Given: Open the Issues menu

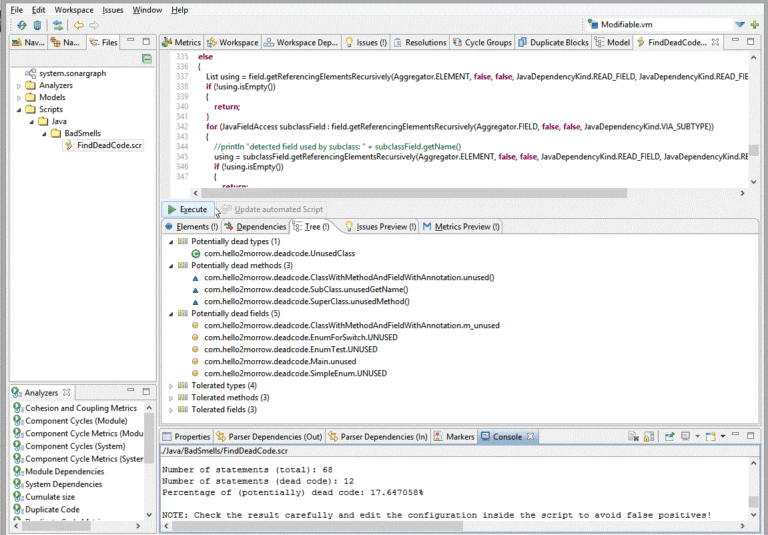Looking at the screenshot, I should [113, 10].
